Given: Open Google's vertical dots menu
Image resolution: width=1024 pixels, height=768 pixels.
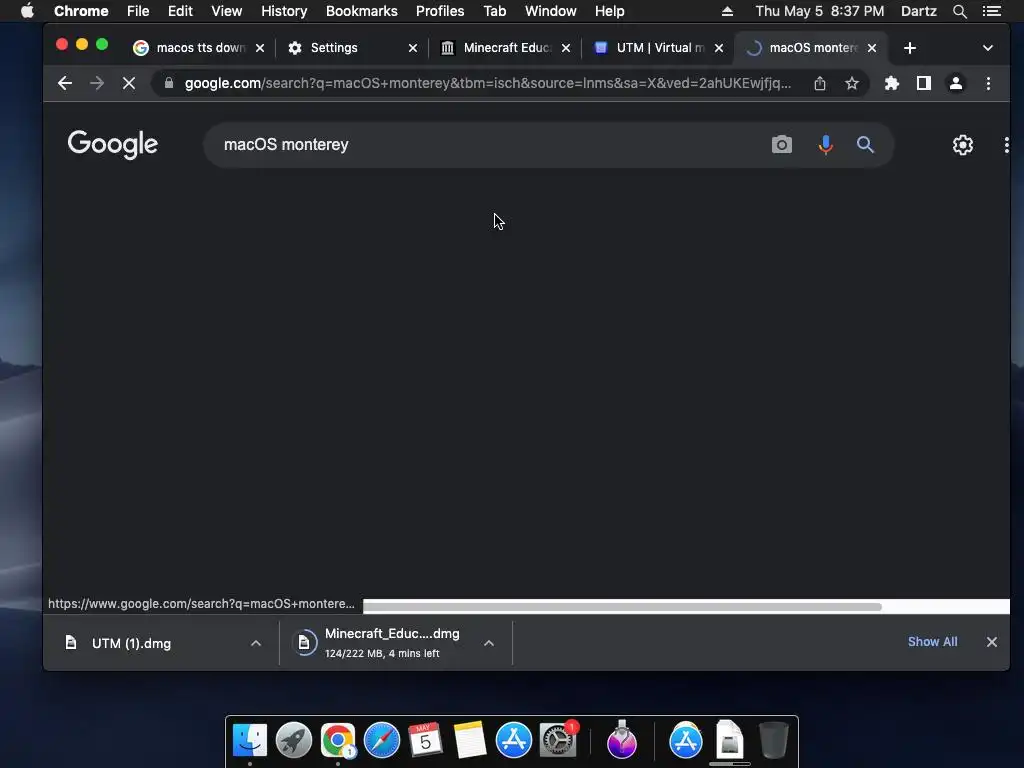Looking at the screenshot, I should 1006,145.
